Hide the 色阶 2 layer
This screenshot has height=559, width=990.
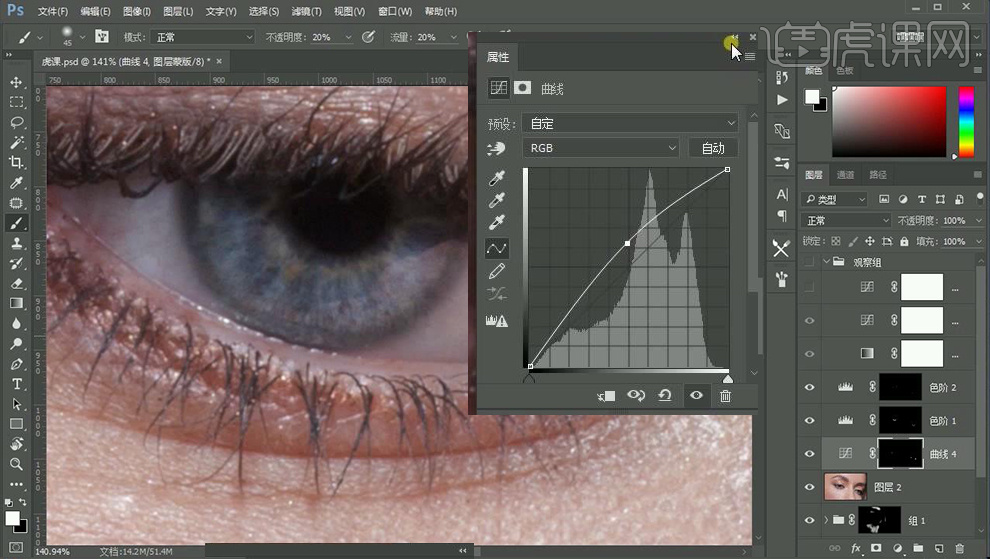(810, 387)
